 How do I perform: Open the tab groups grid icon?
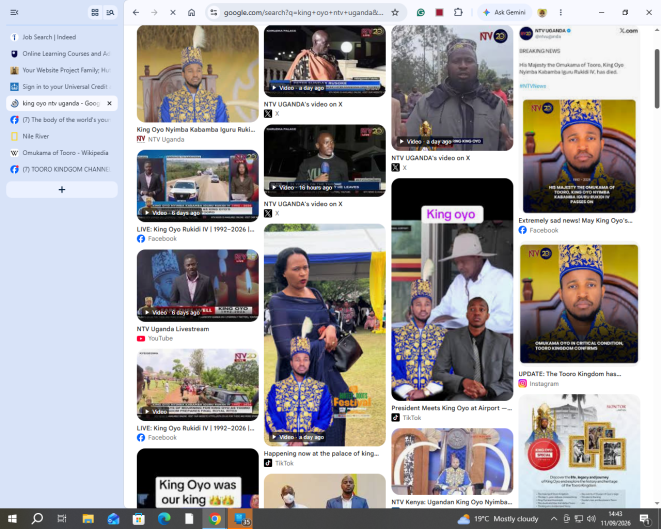pos(95,13)
